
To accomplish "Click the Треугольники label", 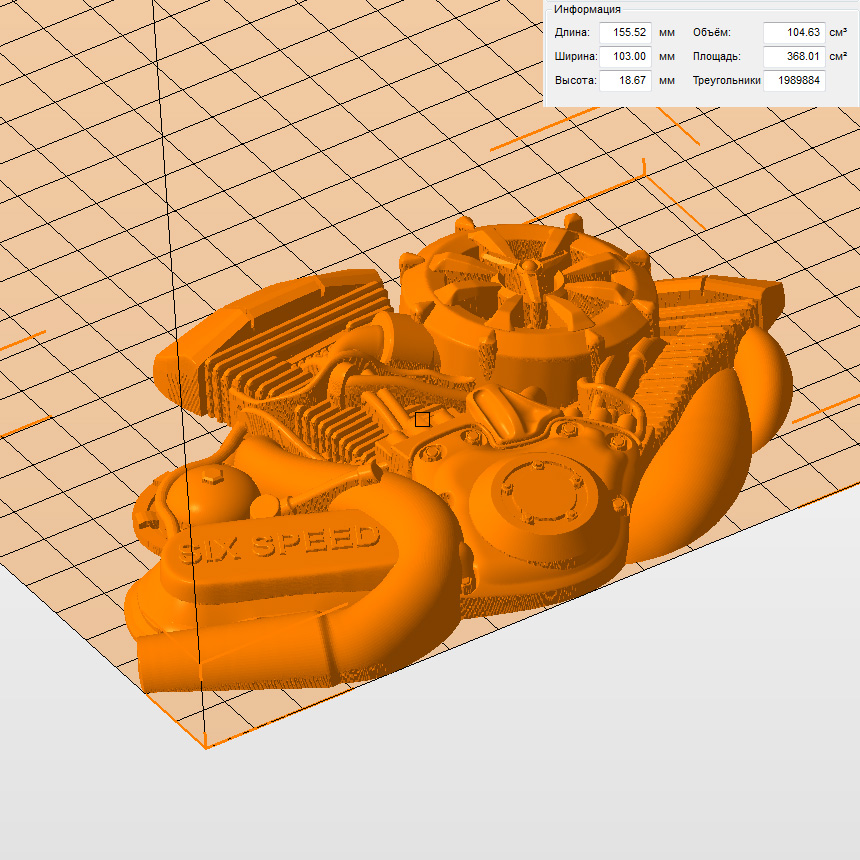I will 726,81.
